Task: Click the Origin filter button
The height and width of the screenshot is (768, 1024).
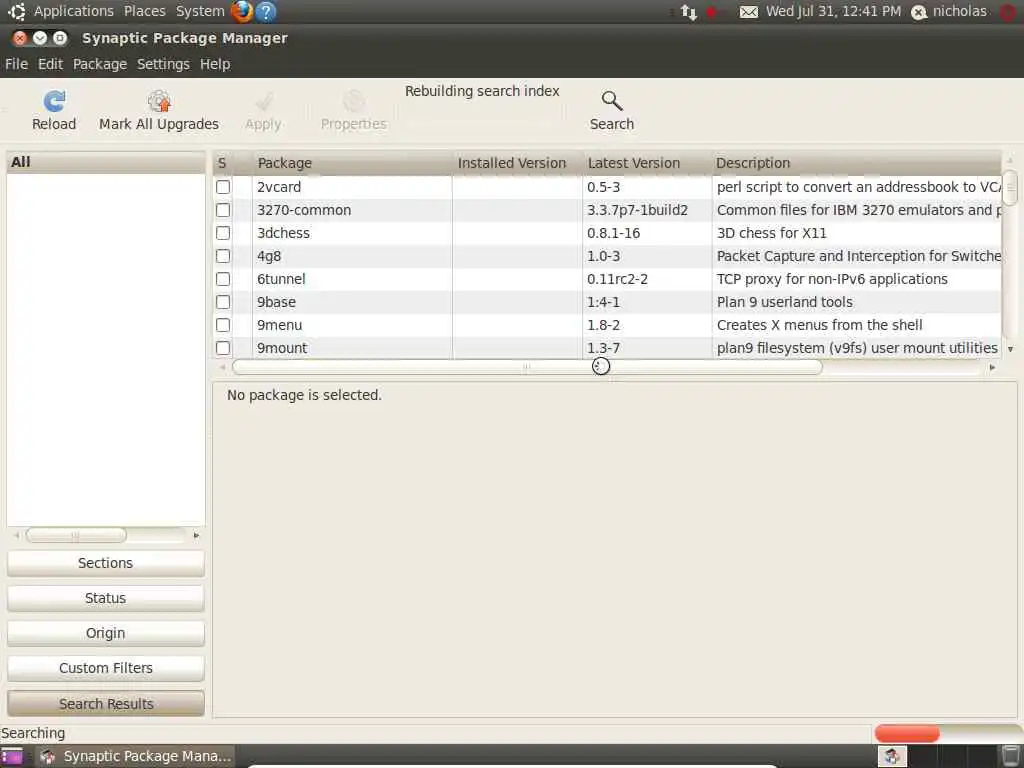Action: coord(106,633)
